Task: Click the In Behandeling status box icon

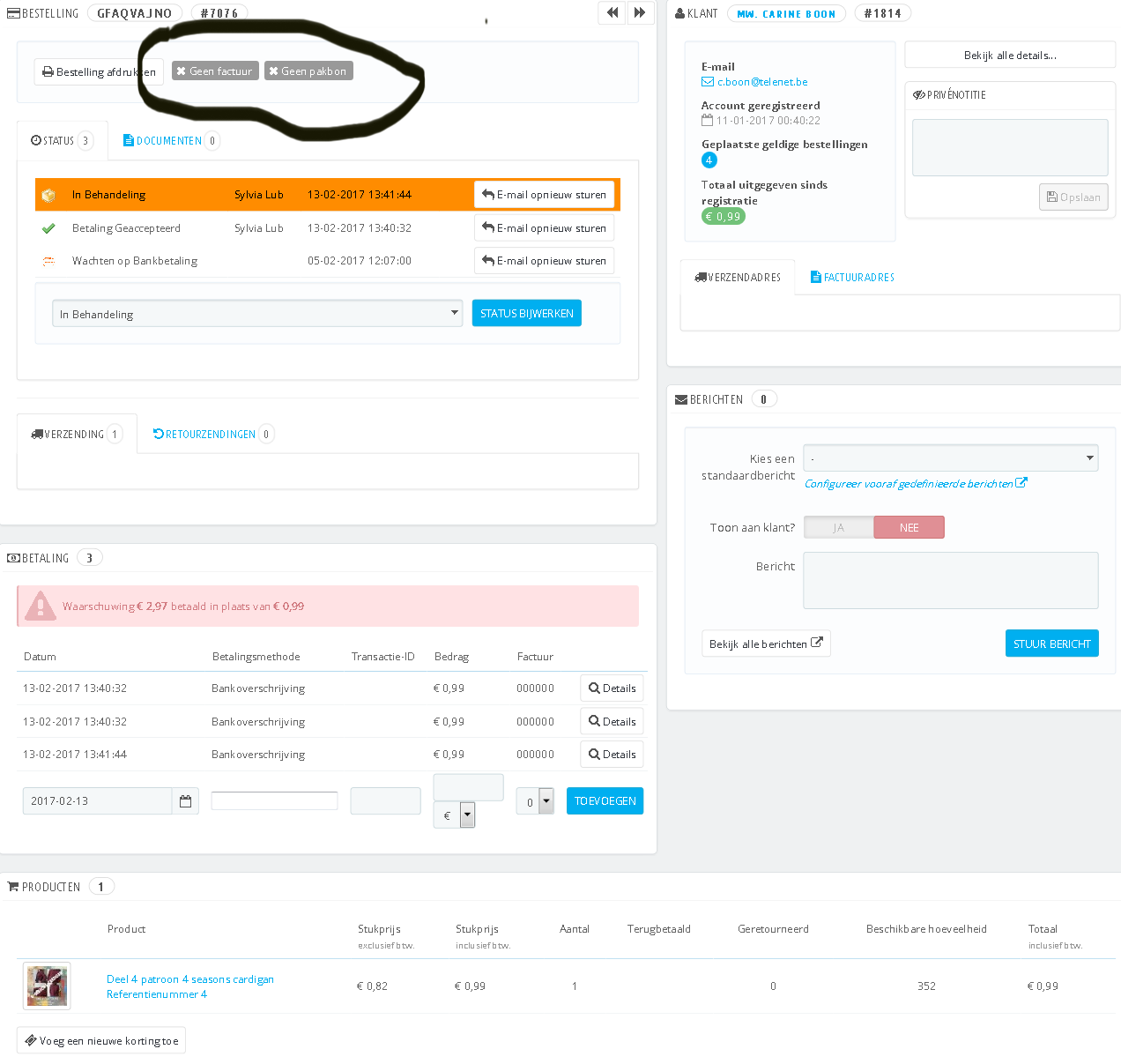Action: click(48, 195)
